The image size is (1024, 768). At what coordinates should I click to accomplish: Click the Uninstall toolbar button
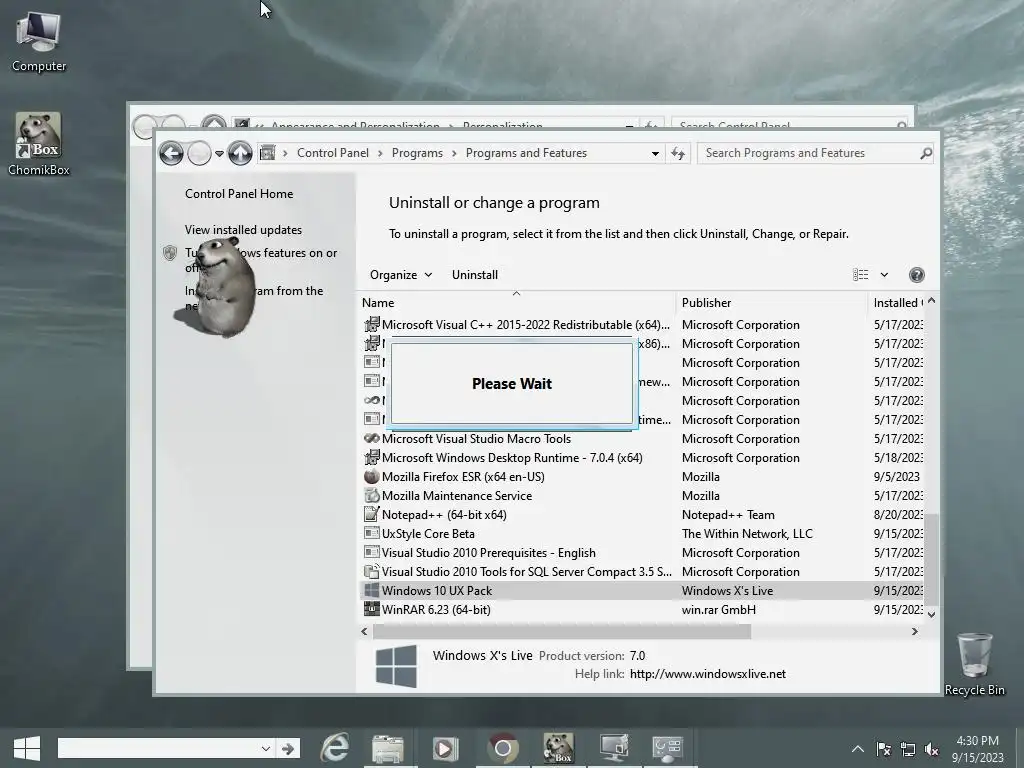pos(475,275)
